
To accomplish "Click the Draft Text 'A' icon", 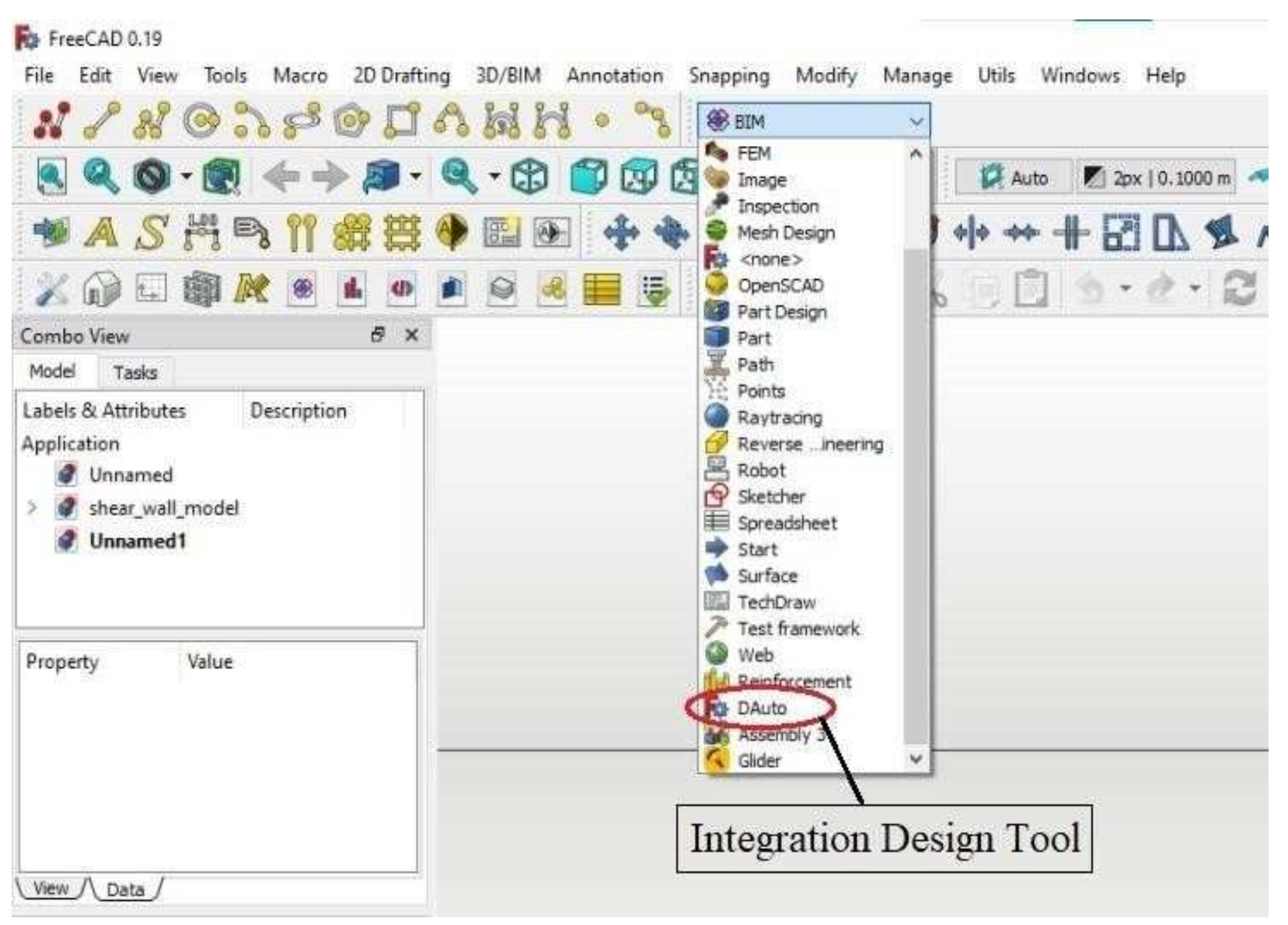I will (101, 232).
